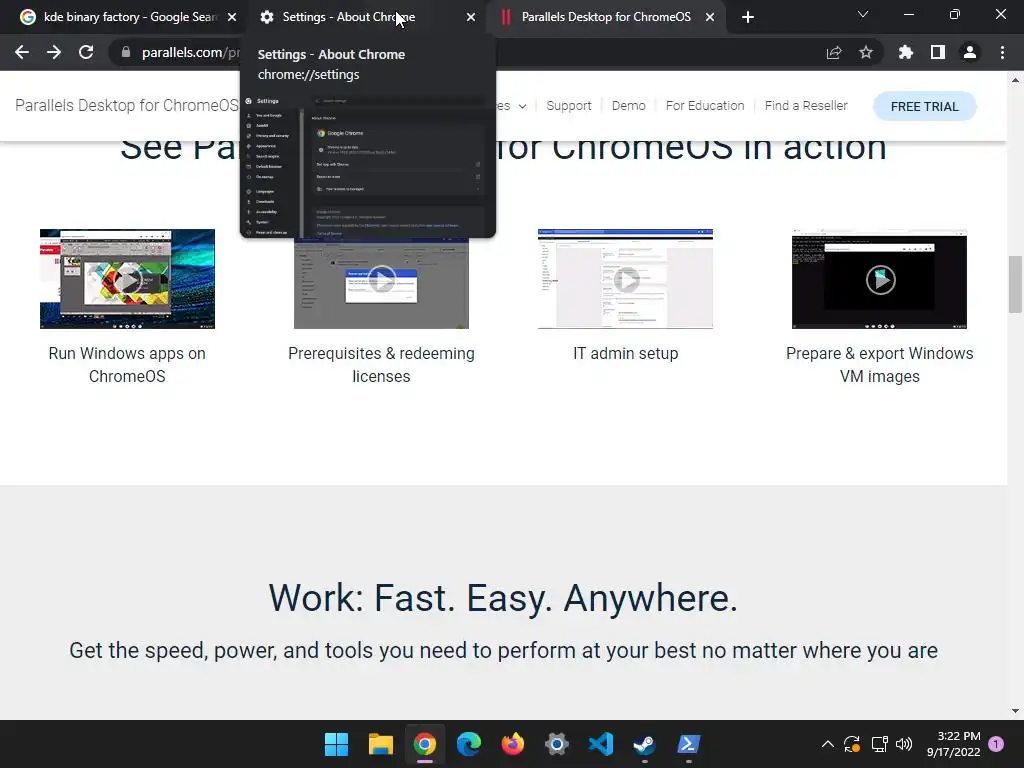Click the 'IT admin setup' caption

coord(626,353)
